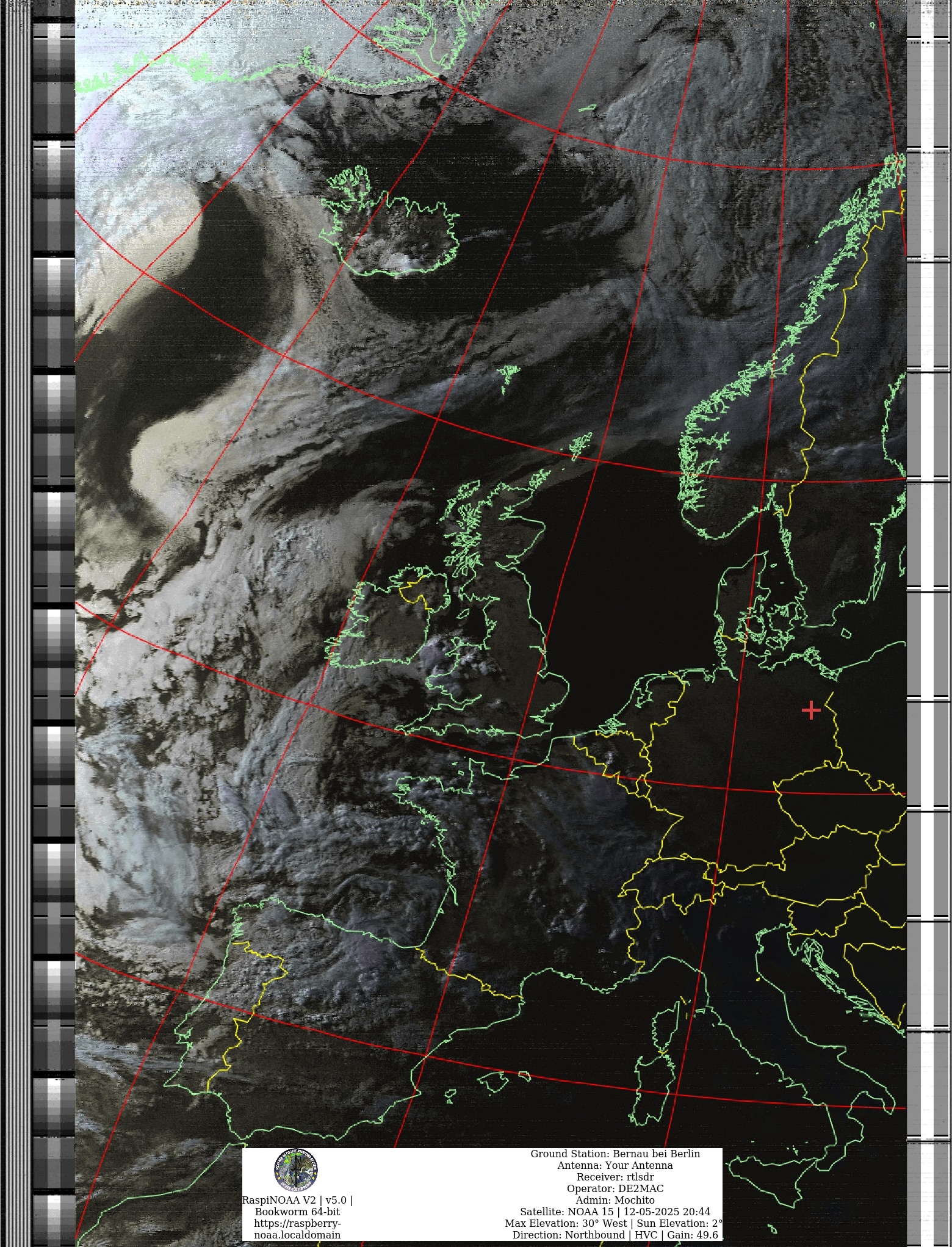This screenshot has width=952, height=1247.
Task: Click the 'Admin: Mochito' line
Action: pos(615,1200)
